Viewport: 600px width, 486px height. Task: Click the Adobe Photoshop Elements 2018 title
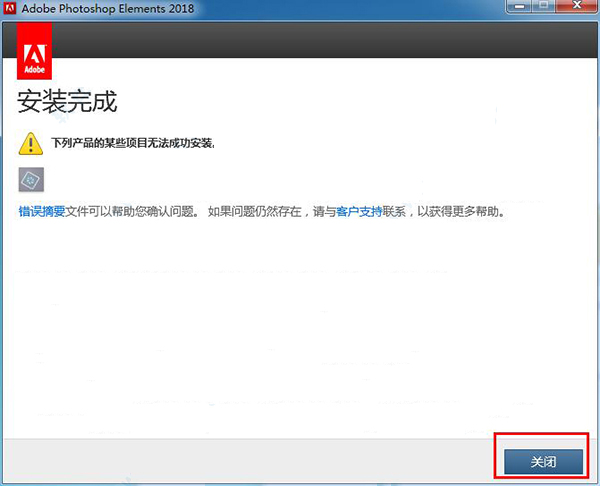click(x=108, y=8)
